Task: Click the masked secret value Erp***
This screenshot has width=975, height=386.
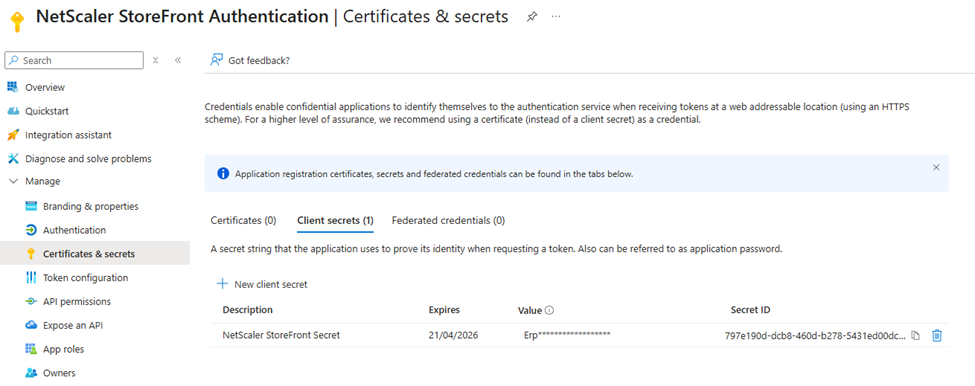Action: [x=567, y=335]
